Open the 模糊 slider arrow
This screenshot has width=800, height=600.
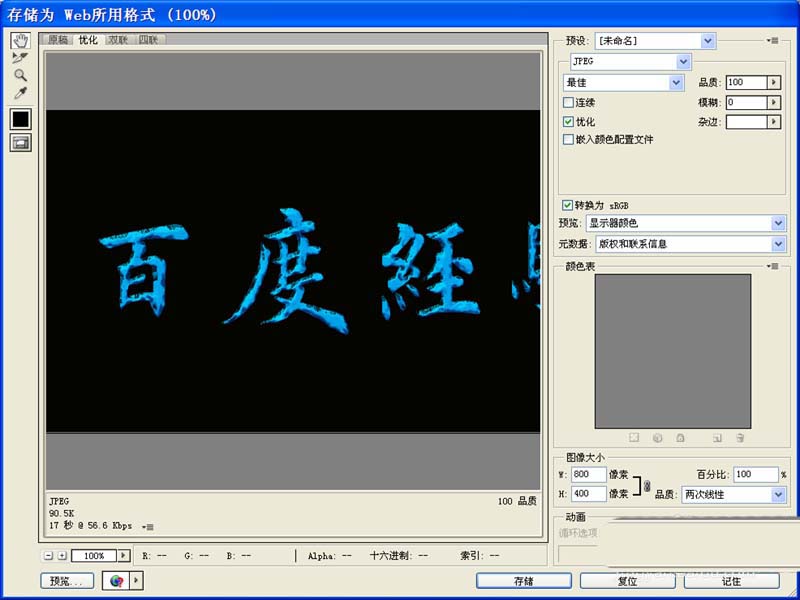pos(774,103)
